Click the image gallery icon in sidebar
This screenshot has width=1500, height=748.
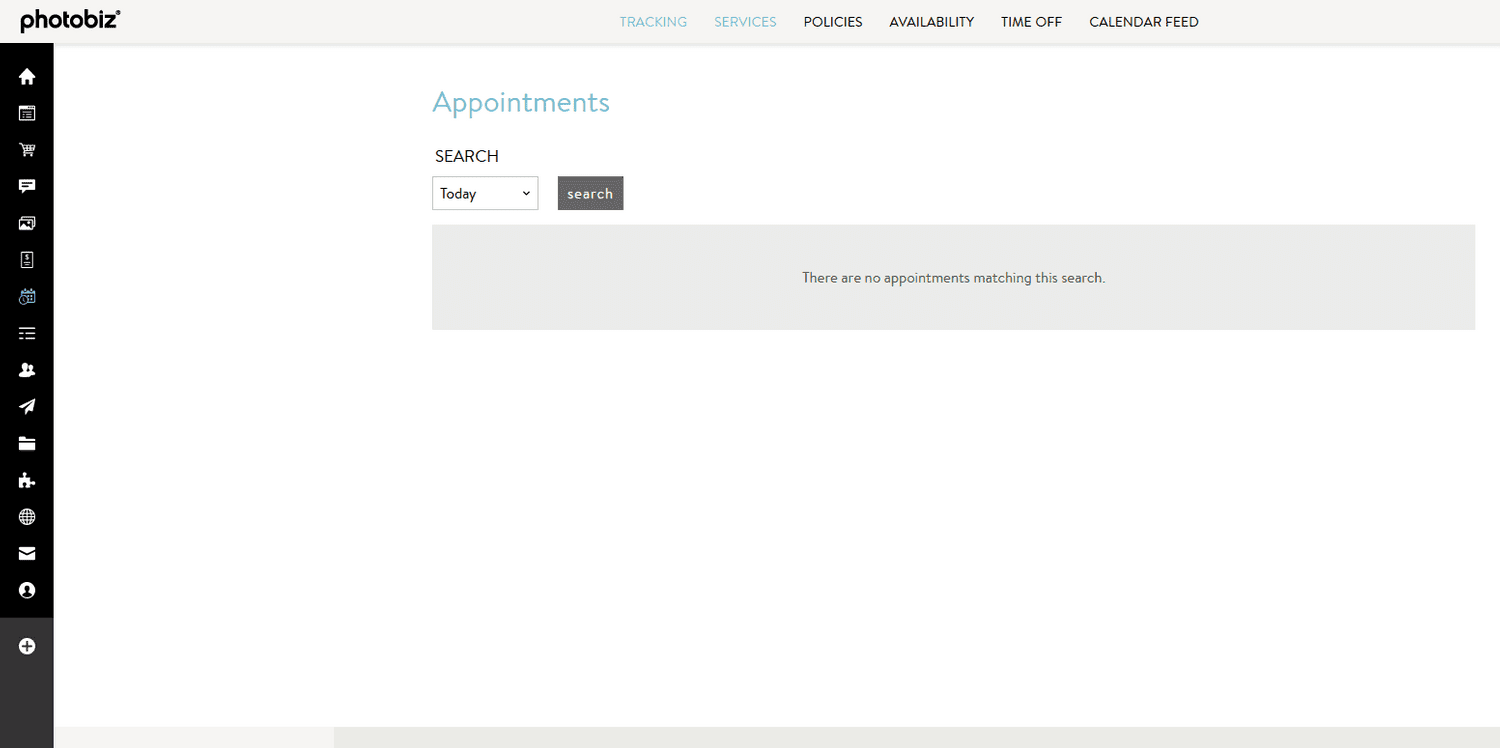pos(26,222)
